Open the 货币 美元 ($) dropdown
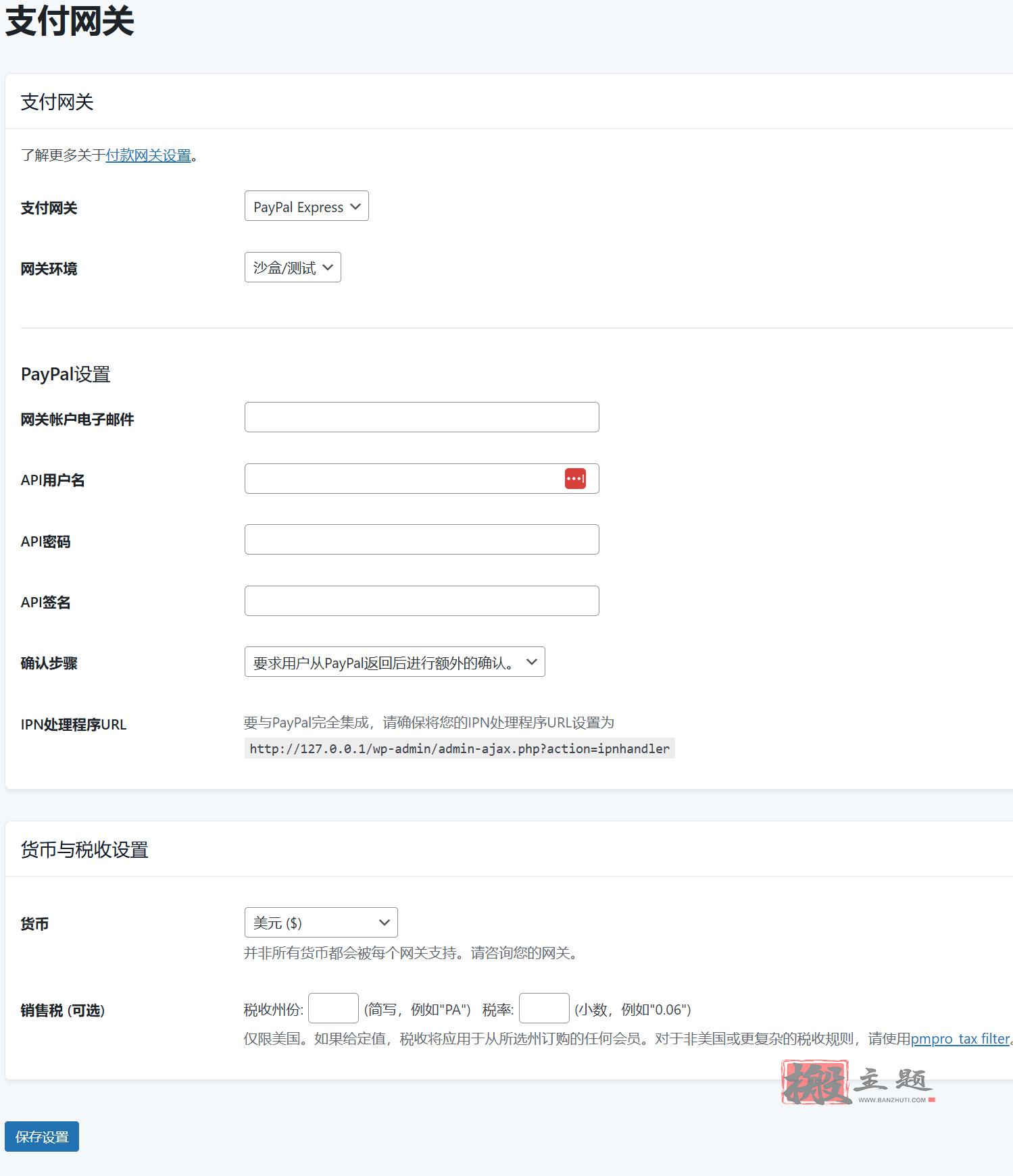The image size is (1013, 1176). coord(321,923)
